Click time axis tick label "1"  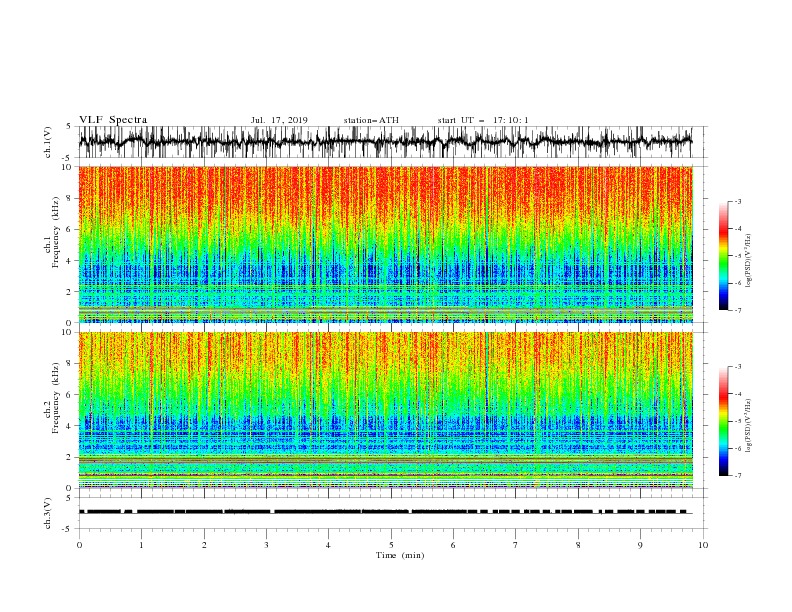pyautogui.click(x=141, y=545)
